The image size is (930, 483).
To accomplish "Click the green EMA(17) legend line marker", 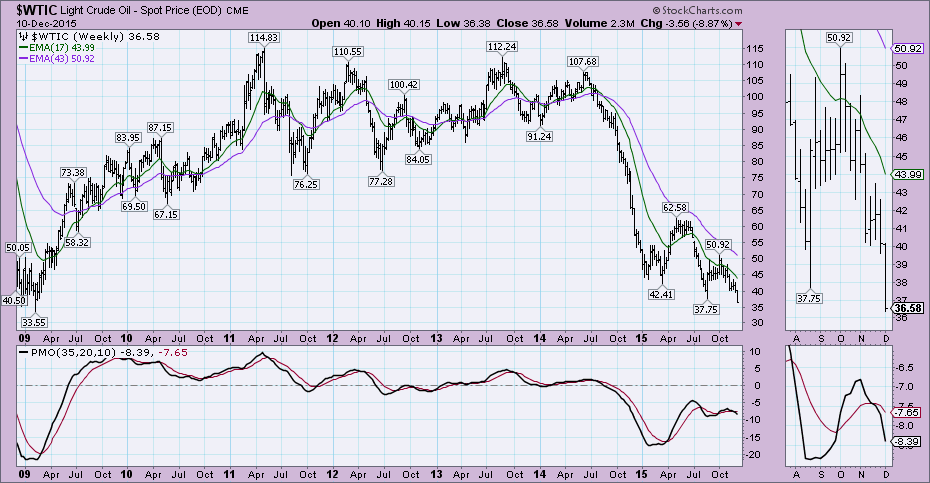I will [x=23, y=48].
